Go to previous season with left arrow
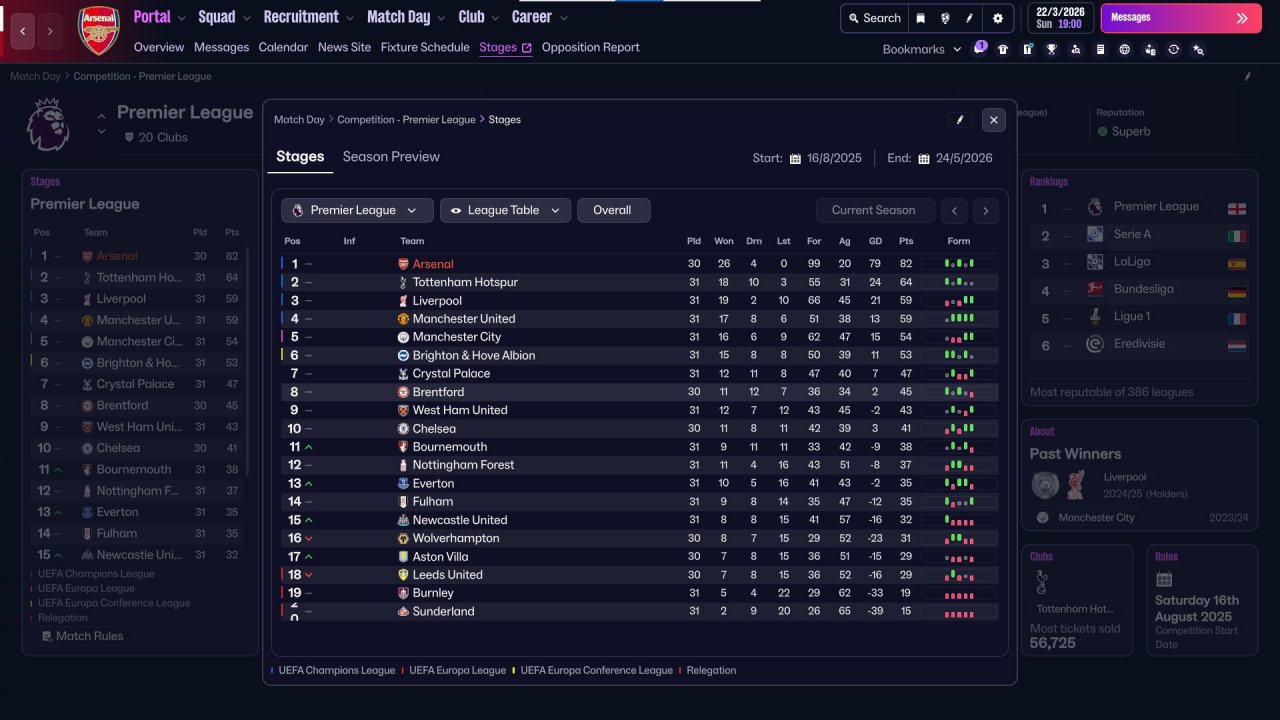Screen dimensions: 1280x720 [x=955, y=210]
